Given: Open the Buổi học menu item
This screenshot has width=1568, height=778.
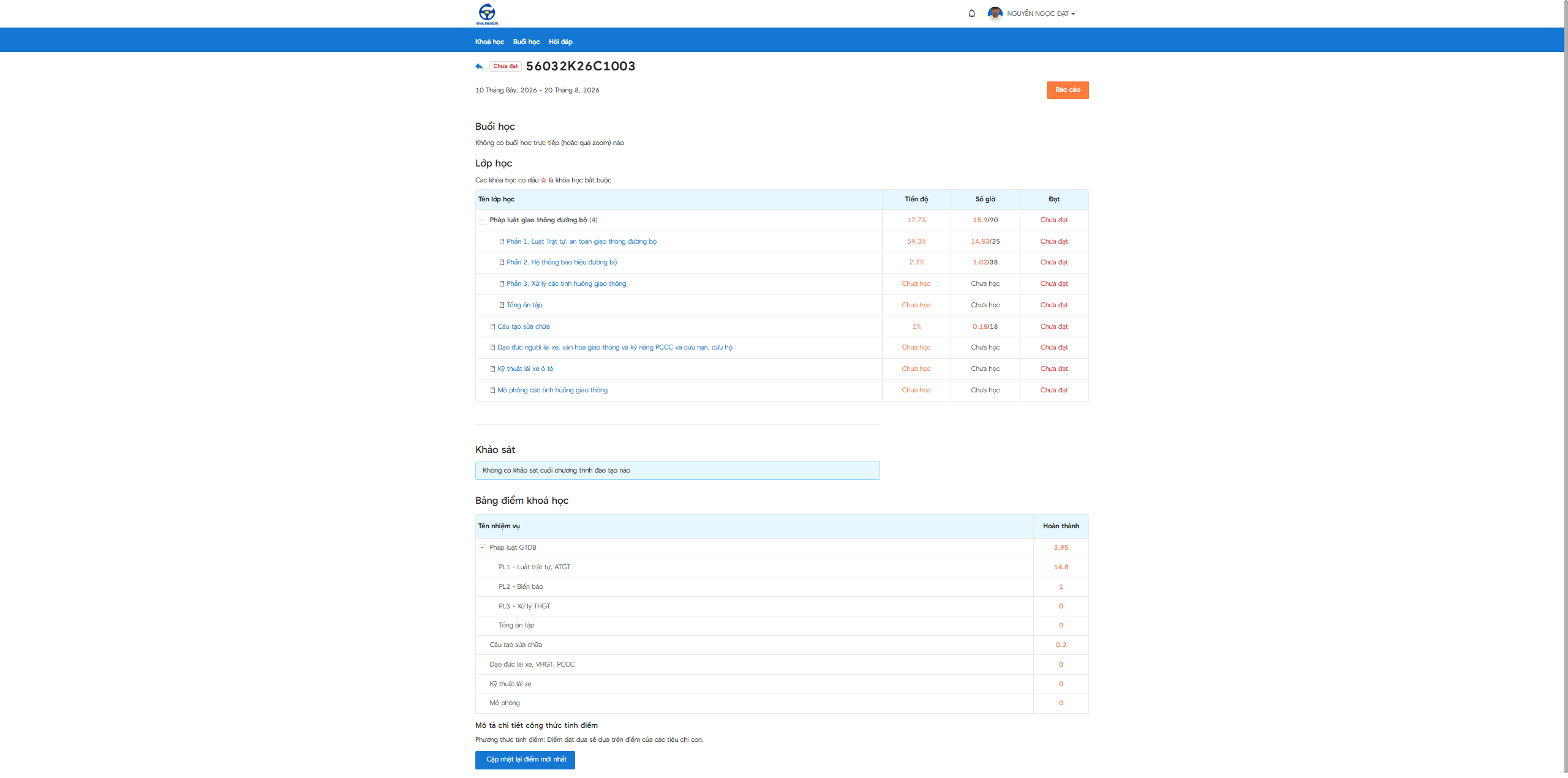Looking at the screenshot, I should coord(526,42).
